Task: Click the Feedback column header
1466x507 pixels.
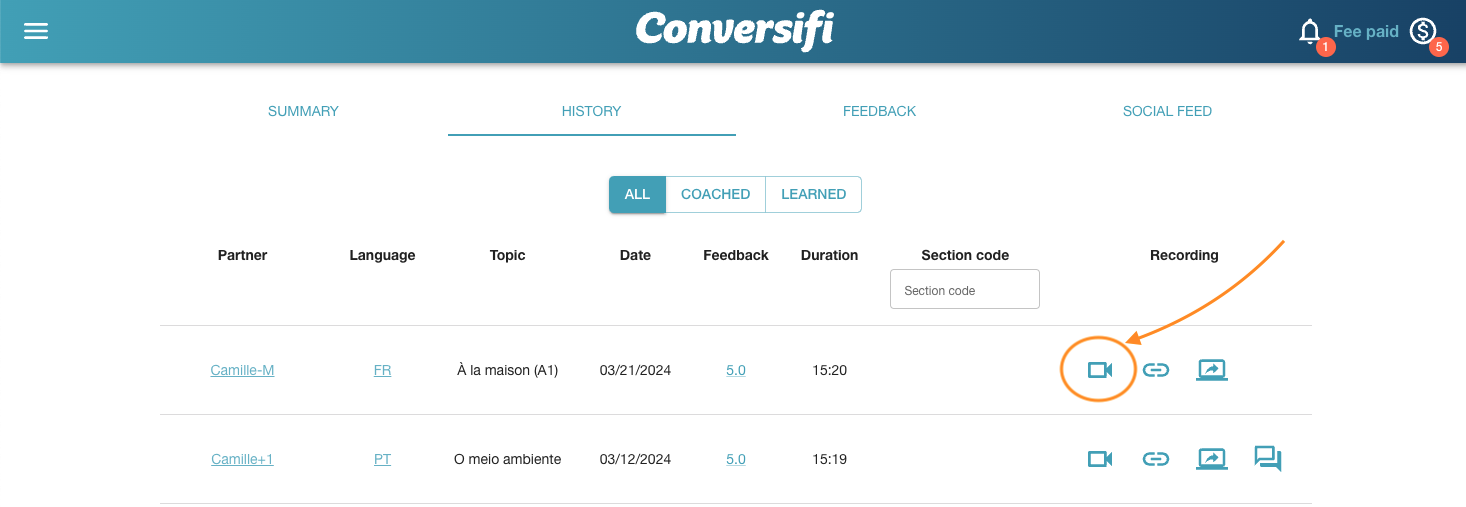Action: tap(736, 255)
